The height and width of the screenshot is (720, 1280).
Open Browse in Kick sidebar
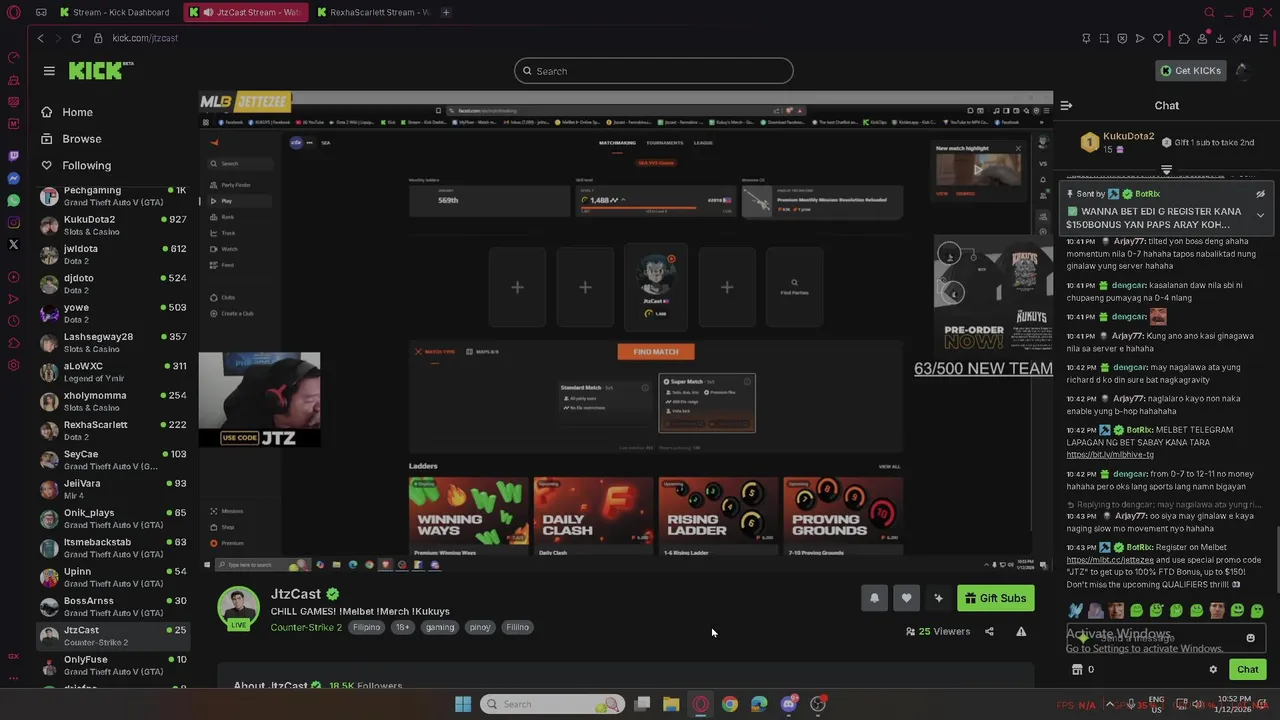[x=82, y=139]
